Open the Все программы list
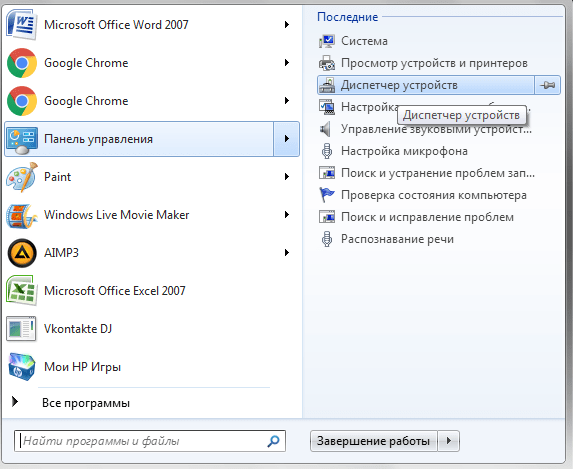Screen dimensions: 573x469 pyautogui.click(x=86, y=403)
